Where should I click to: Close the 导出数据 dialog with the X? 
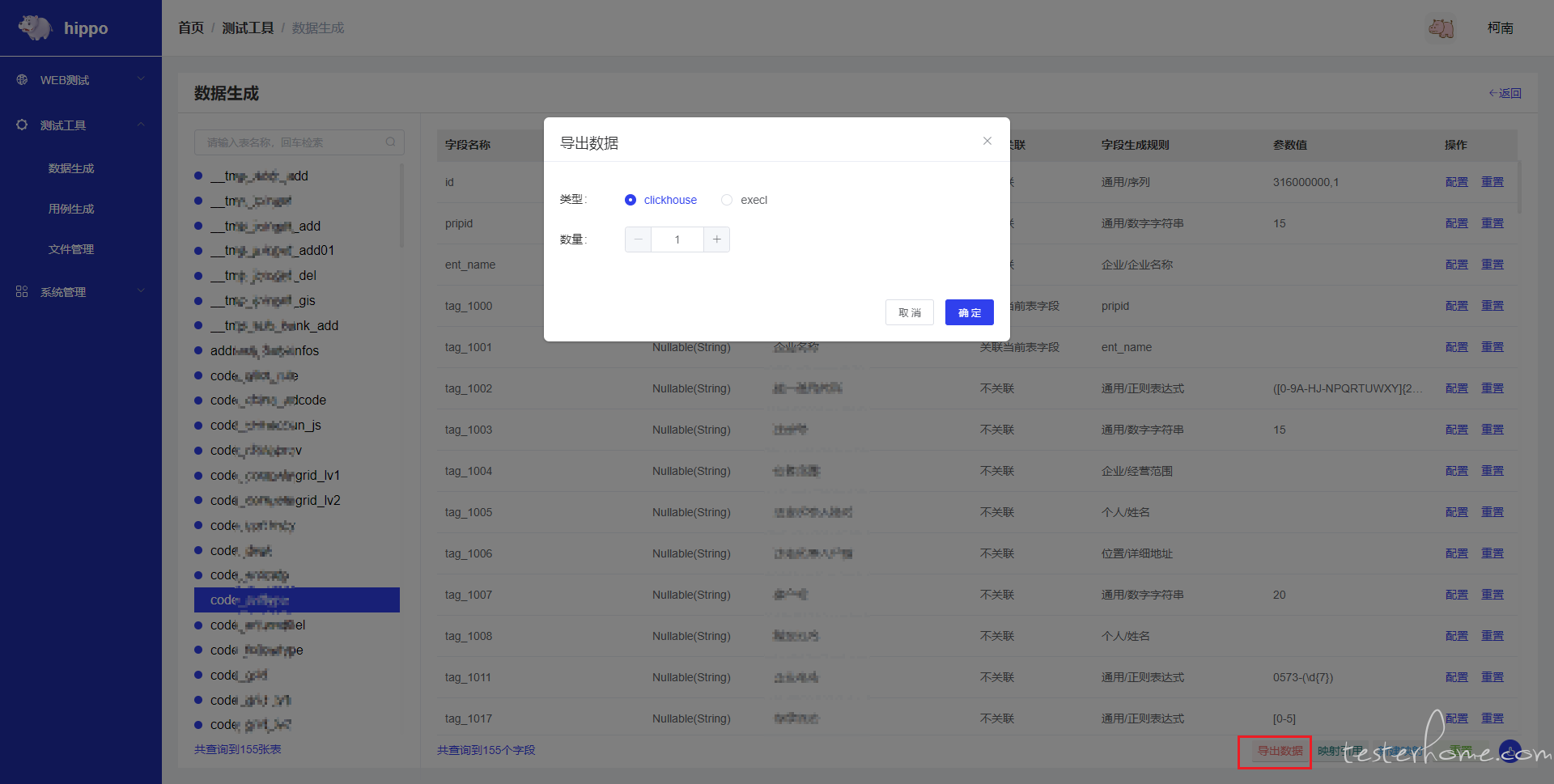pos(987,141)
